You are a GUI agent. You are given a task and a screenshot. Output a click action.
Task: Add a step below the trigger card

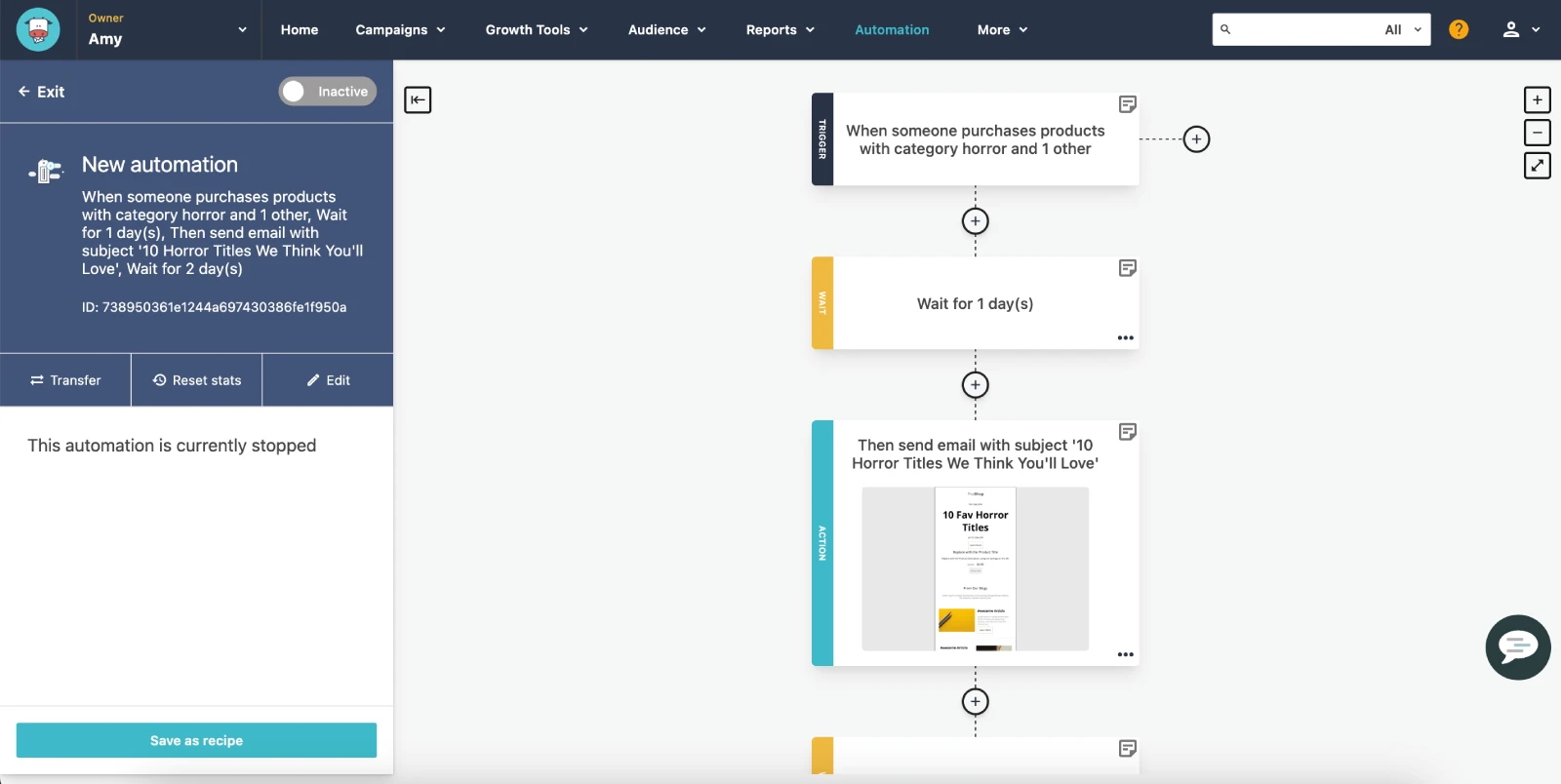coord(975,221)
